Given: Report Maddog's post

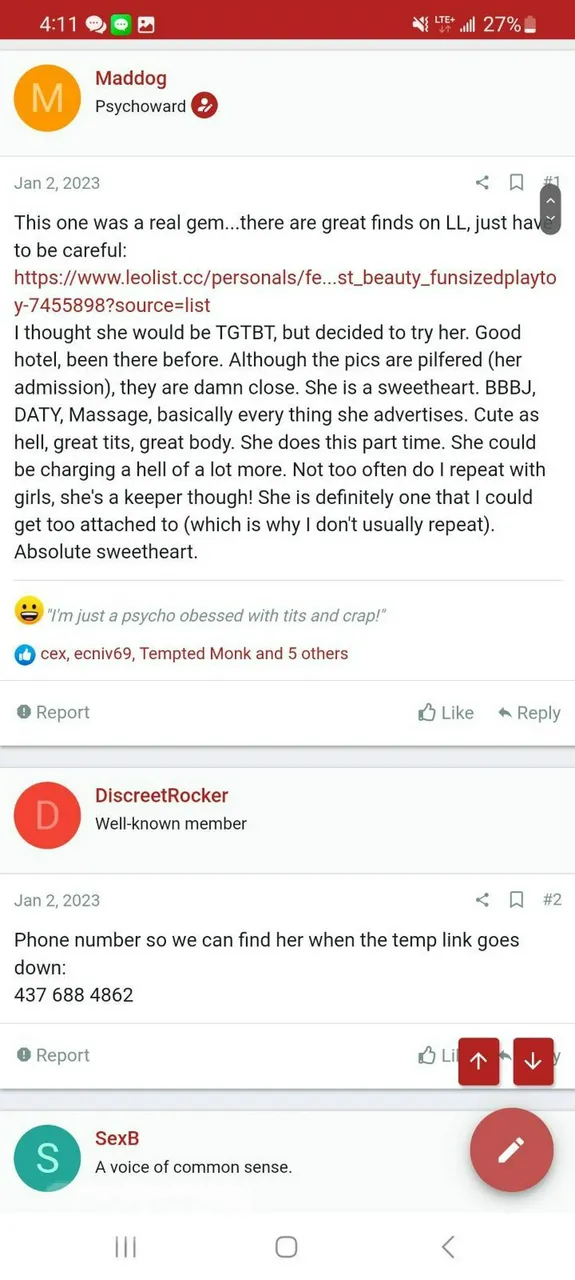Looking at the screenshot, I should tap(53, 712).
